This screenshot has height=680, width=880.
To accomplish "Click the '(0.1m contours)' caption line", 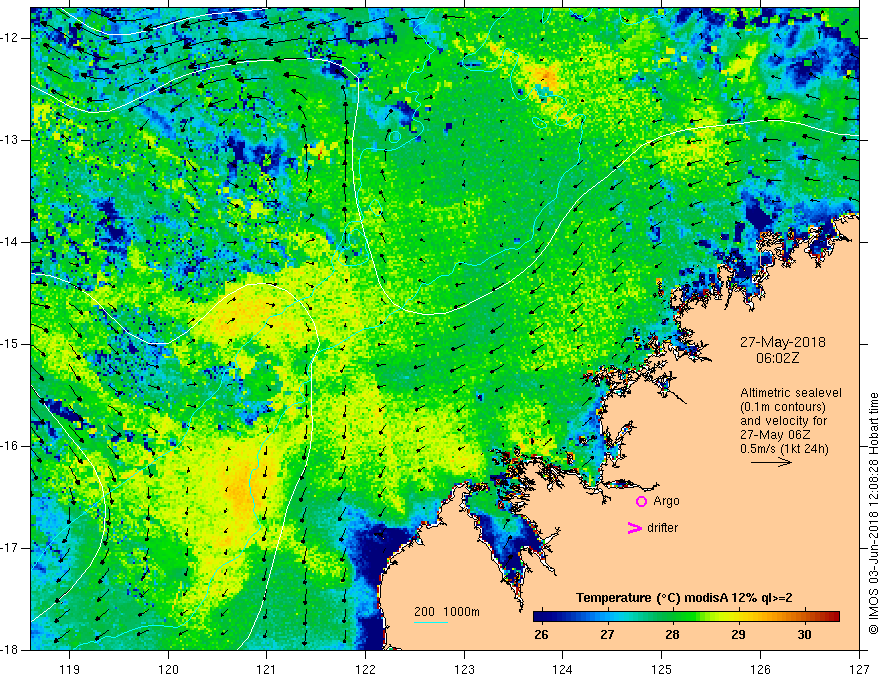I will point(783,407).
